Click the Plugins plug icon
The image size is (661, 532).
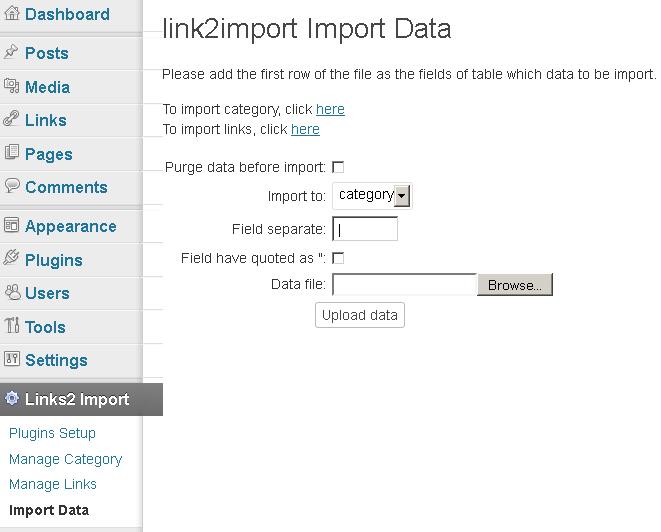(11, 258)
